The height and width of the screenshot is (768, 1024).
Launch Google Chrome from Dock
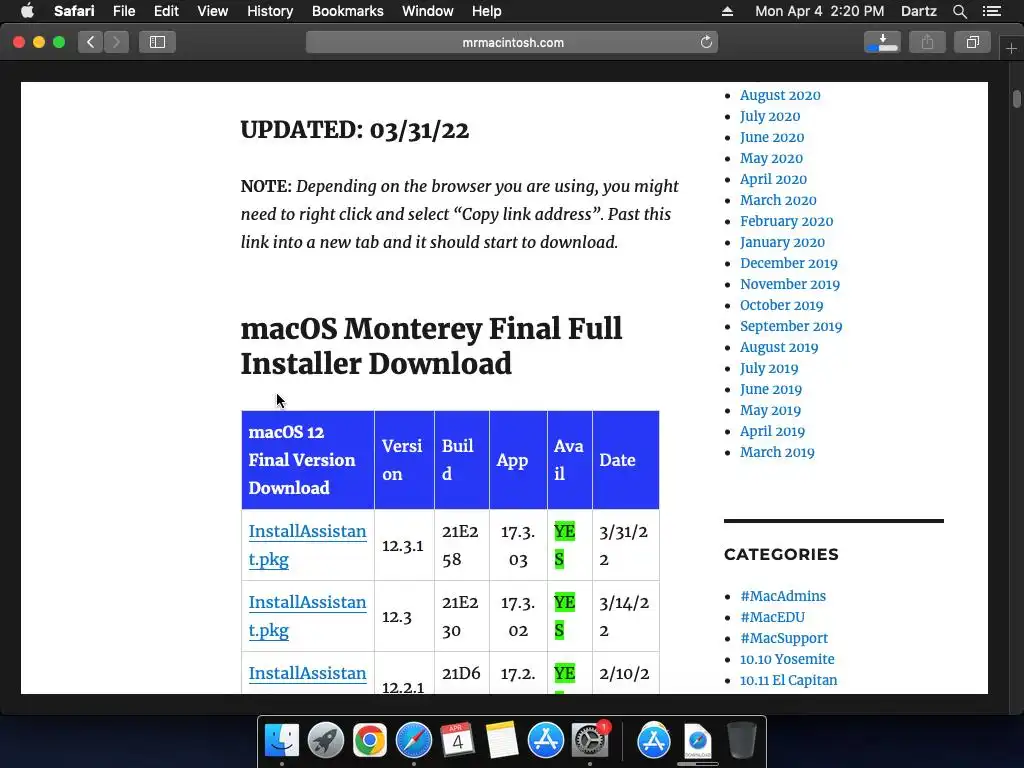tap(370, 741)
